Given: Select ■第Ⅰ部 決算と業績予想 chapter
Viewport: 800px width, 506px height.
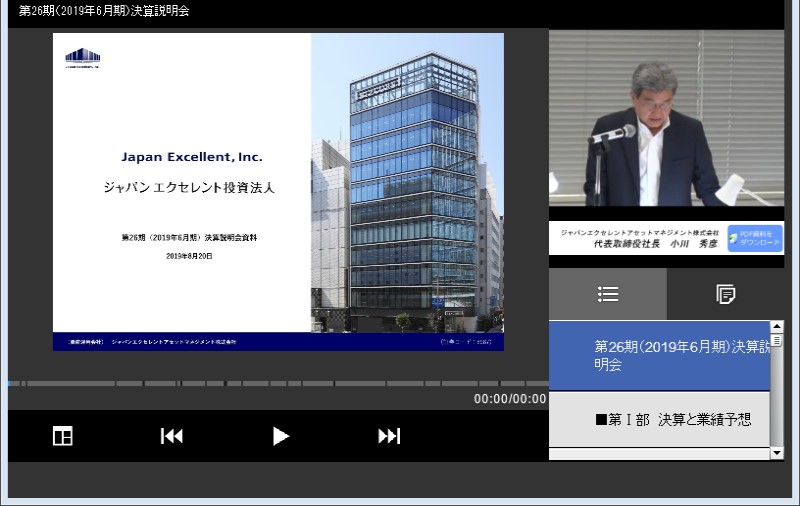Looking at the screenshot, I should (x=659, y=419).
